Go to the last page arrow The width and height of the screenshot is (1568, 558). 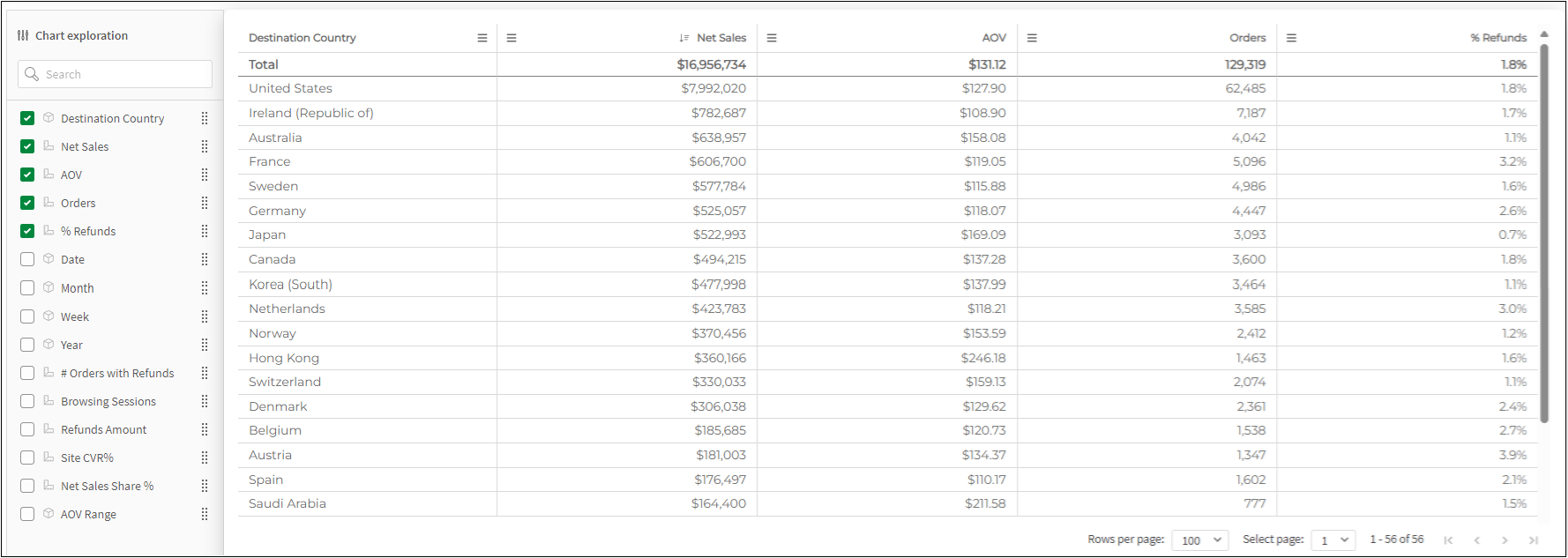coord(1534,540)
